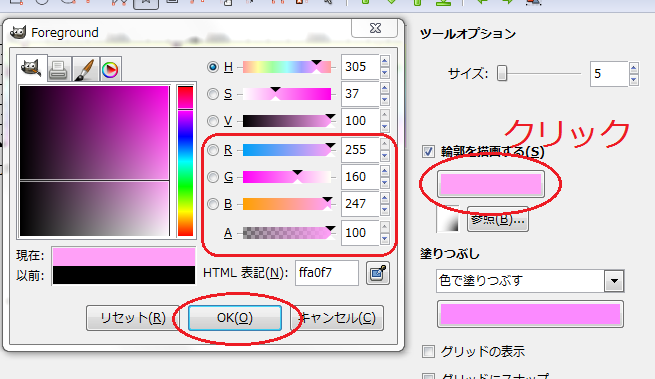Click the S value field showing 37
Viewport: 655px width, 379px height.
tap(360, 94)
